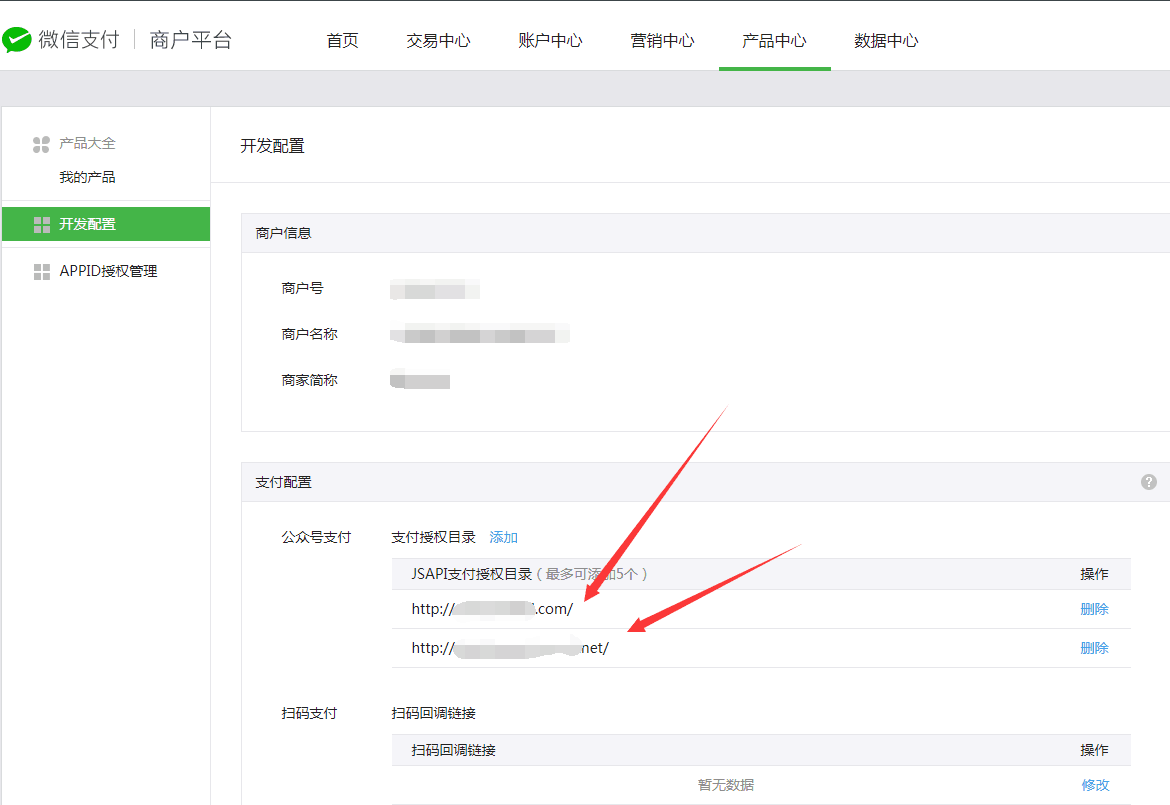This screenshot has height=805, width=1170.
Task: Click the 开发配置 grid icon in sidebar
Action: (41, 224)
